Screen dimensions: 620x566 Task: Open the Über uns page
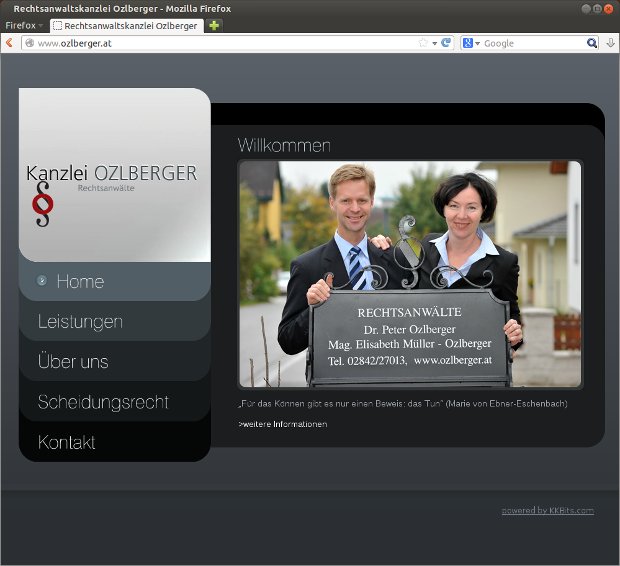115,362
